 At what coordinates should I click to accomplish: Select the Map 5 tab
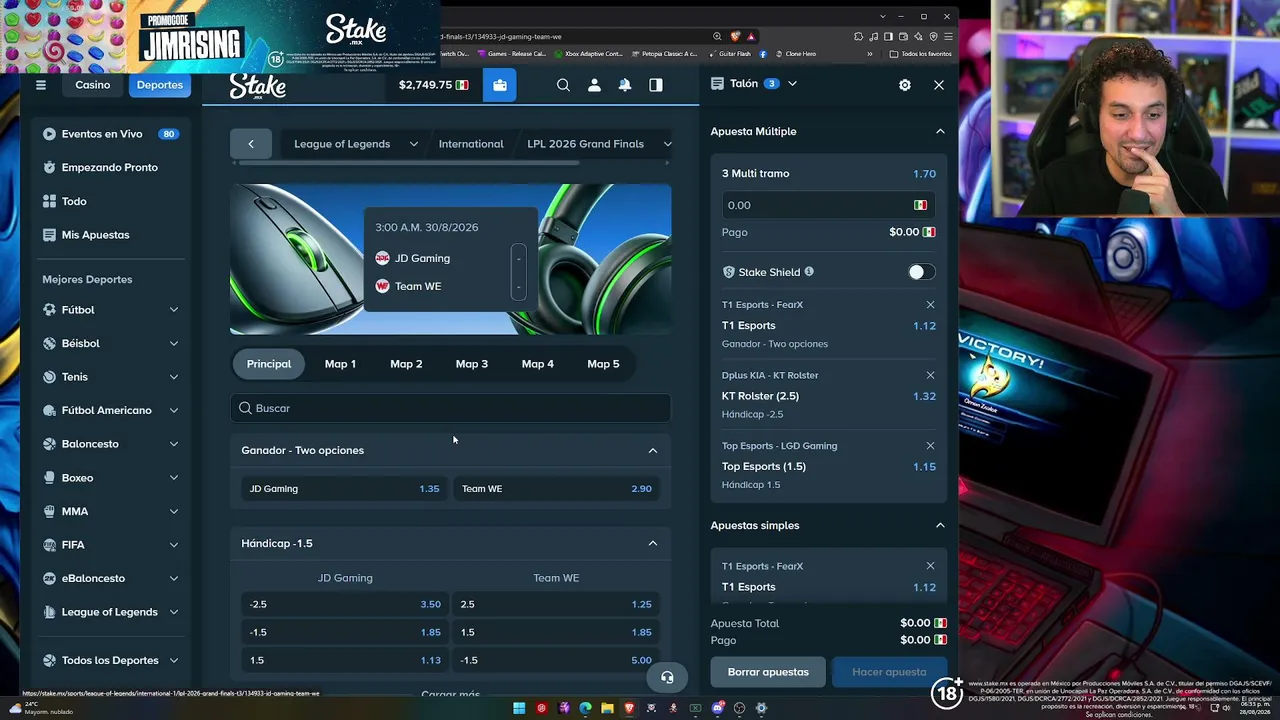603,364
